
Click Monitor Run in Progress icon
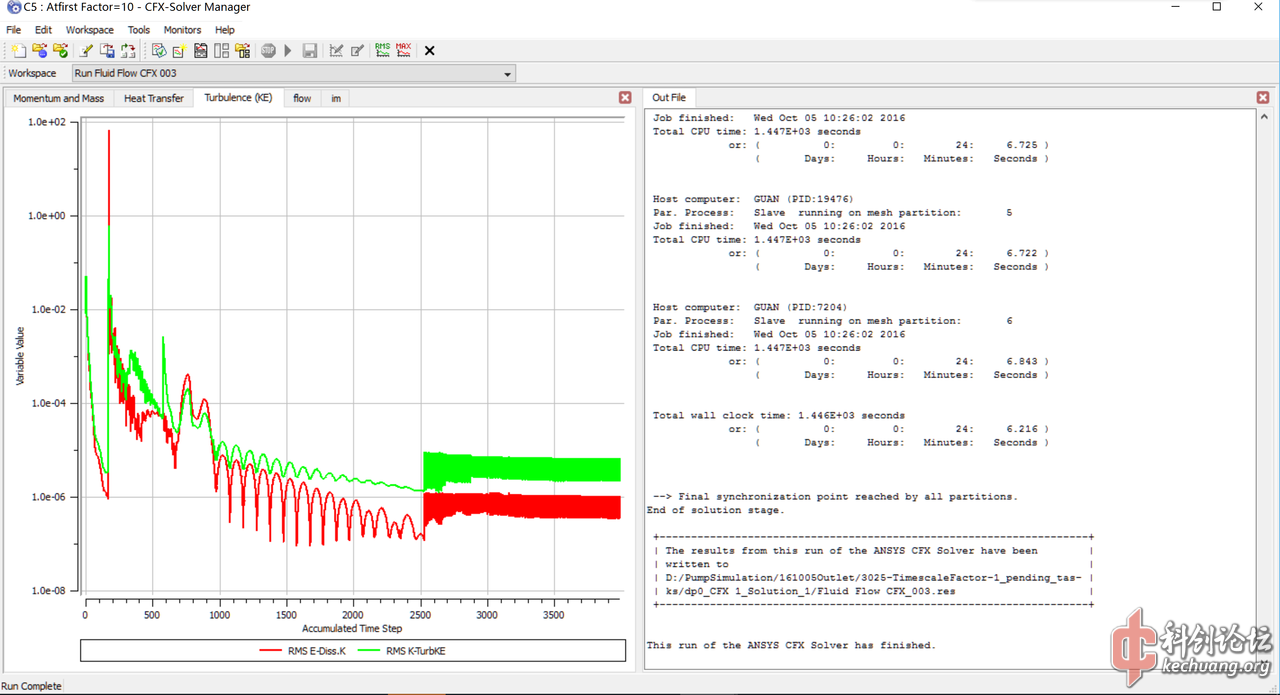click(x=40, y=50)
